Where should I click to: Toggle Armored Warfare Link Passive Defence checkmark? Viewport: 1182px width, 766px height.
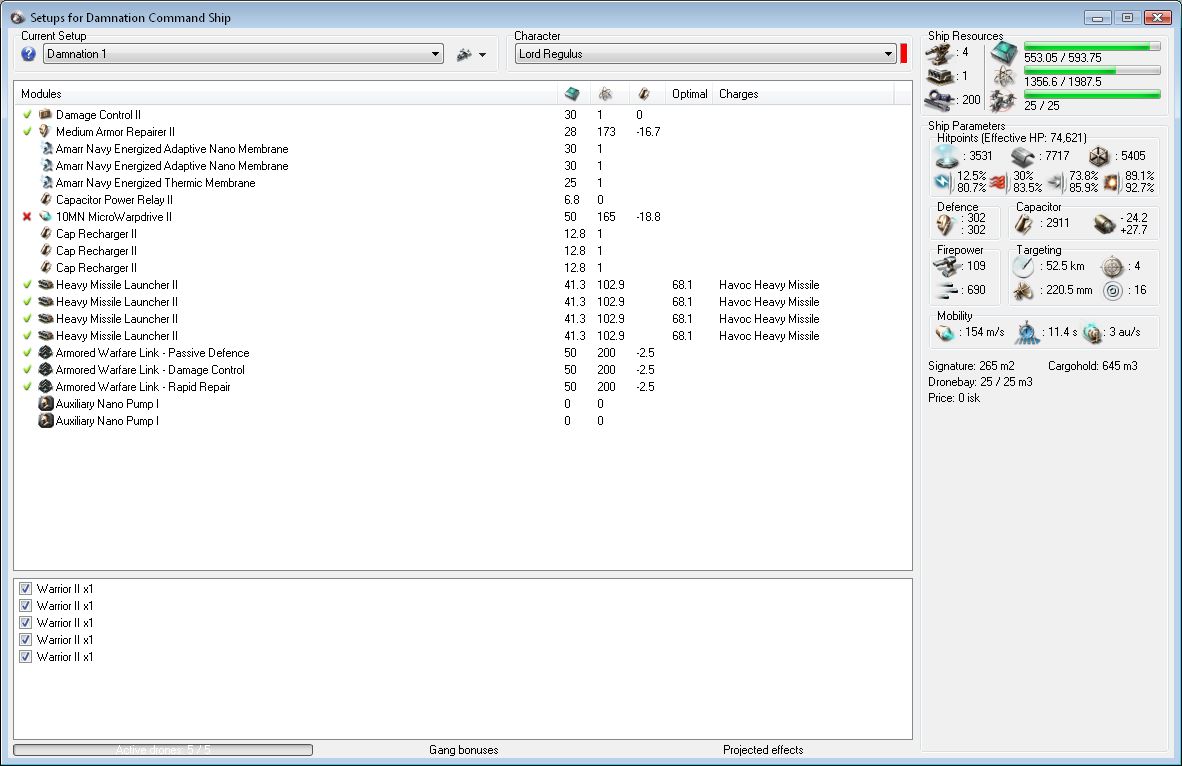(27, 353)
